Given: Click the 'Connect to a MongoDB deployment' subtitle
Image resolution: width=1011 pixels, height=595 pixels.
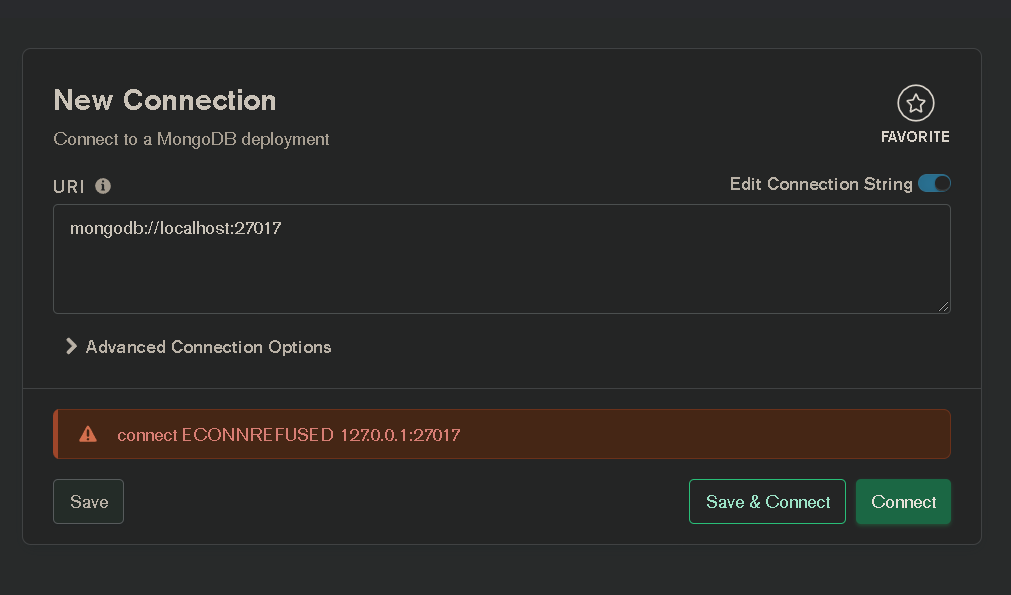Looking at the screenshot, I should pos(191,139).
